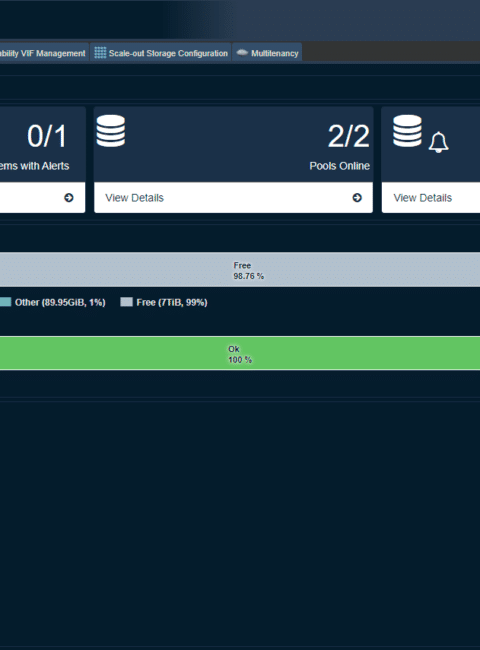This screenshot has width=480, height=650.
Task: Click the Scale-out Storage grid icon
Action: coord(100,53)
